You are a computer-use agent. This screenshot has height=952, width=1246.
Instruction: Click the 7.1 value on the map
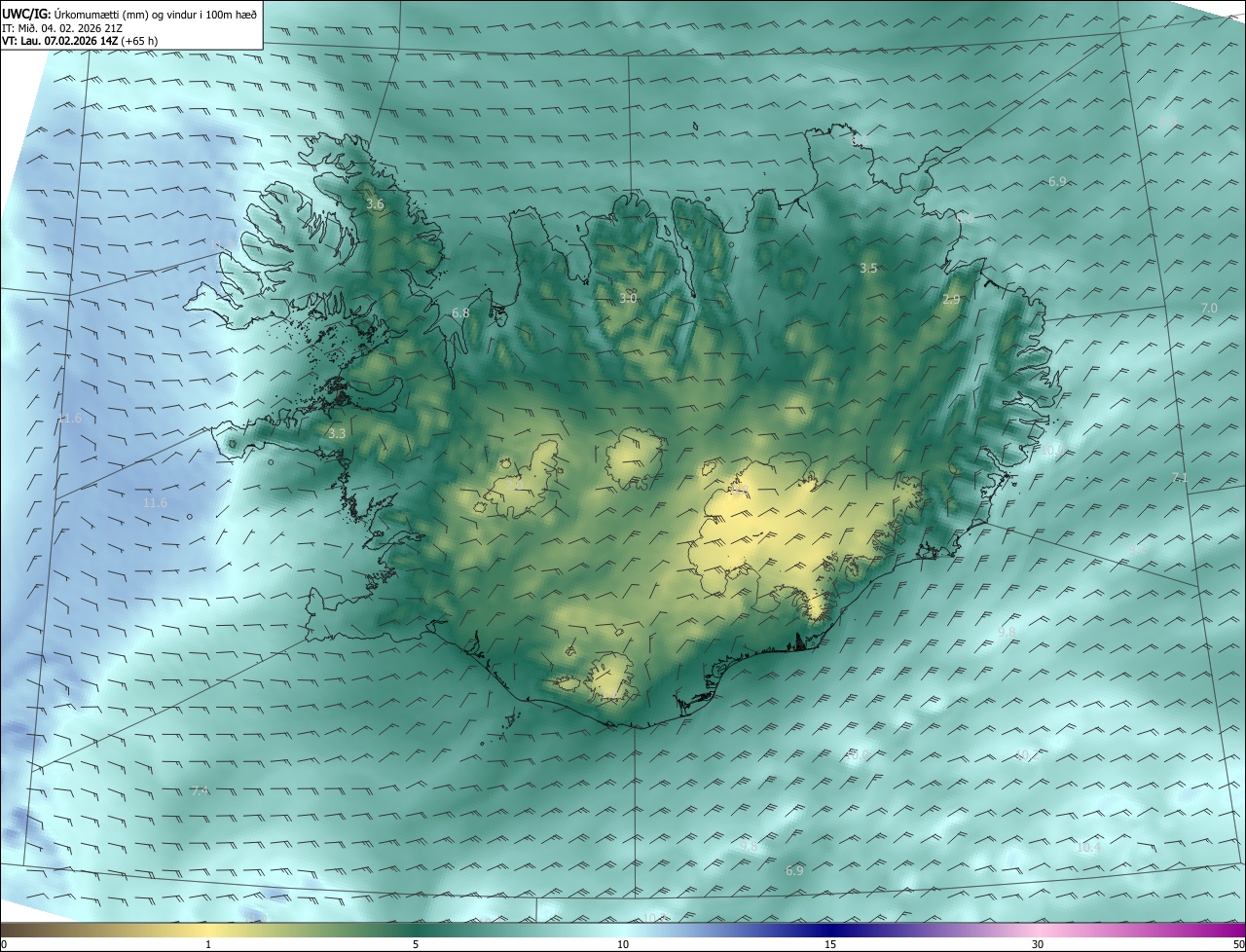(1180, 477)
